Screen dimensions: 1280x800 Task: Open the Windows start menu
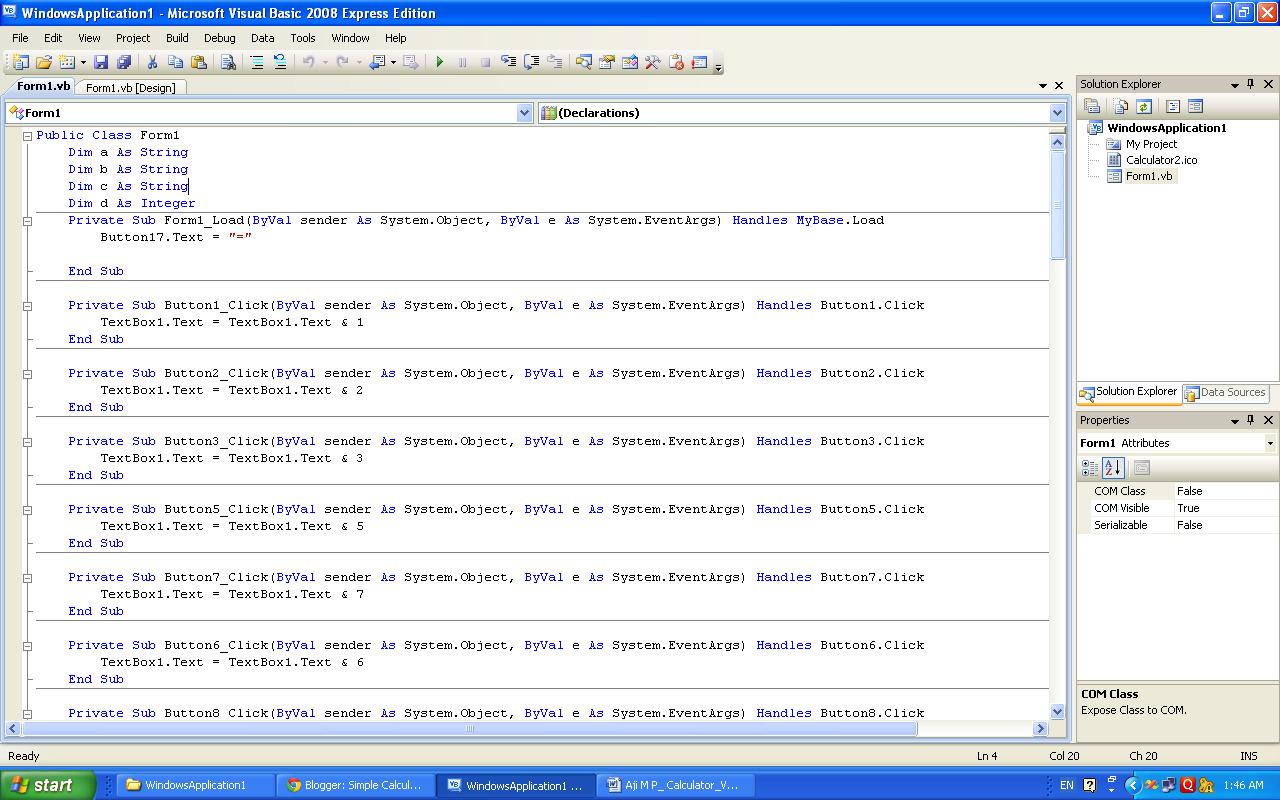pyautogui.click(x=48, y=785)
